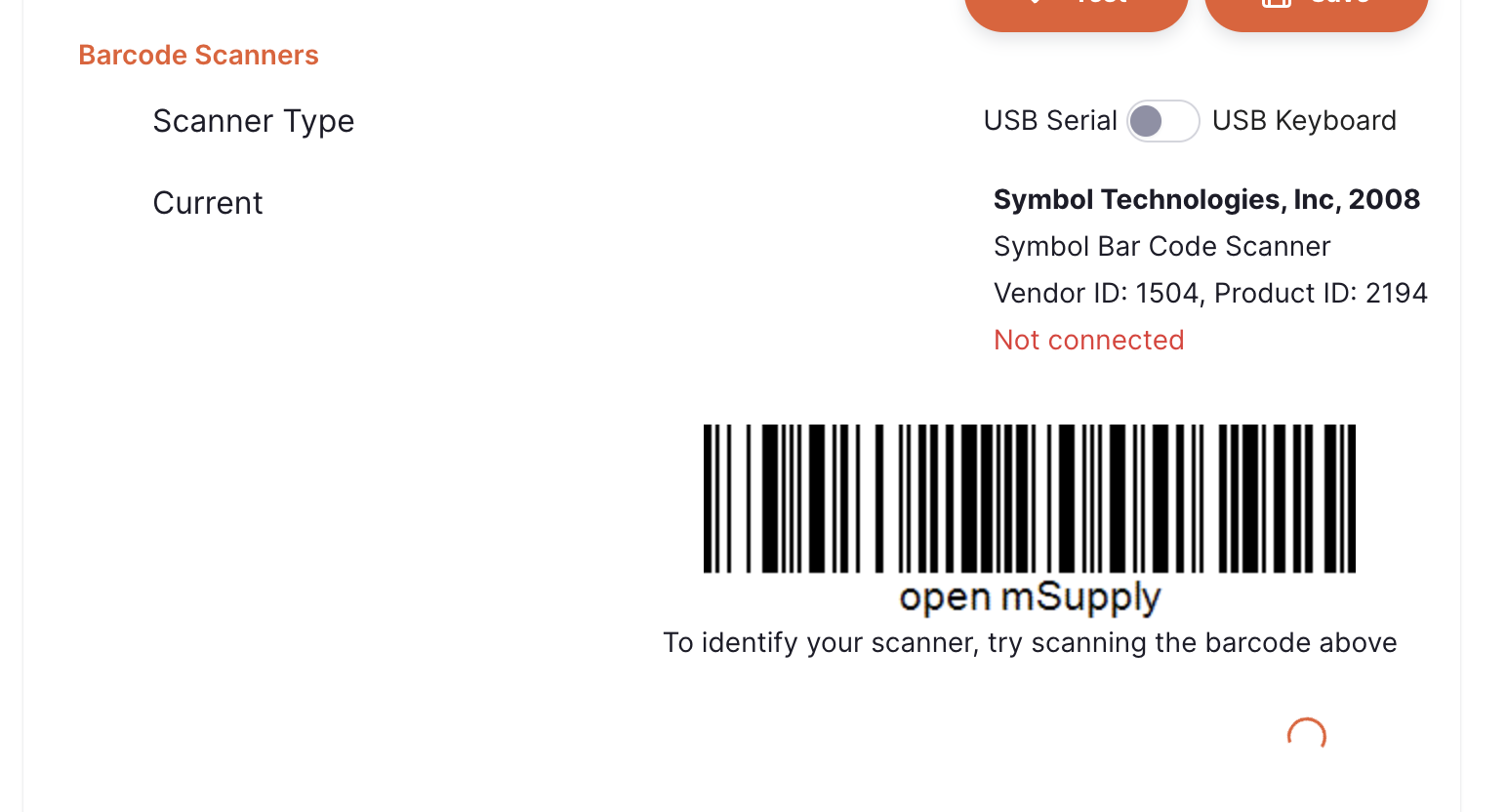The height and width of the screenshot is (812, 1507).
Task: Click the Vendor ID: 1504 text
Action: 1095,294
